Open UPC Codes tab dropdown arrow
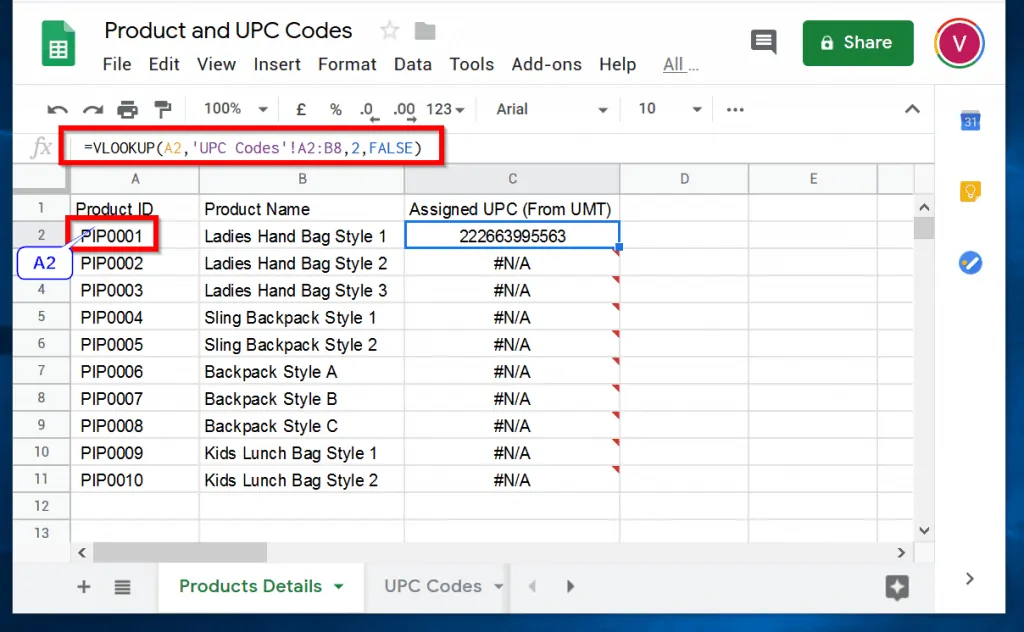 pyautogui.click(x=499, y=586)
